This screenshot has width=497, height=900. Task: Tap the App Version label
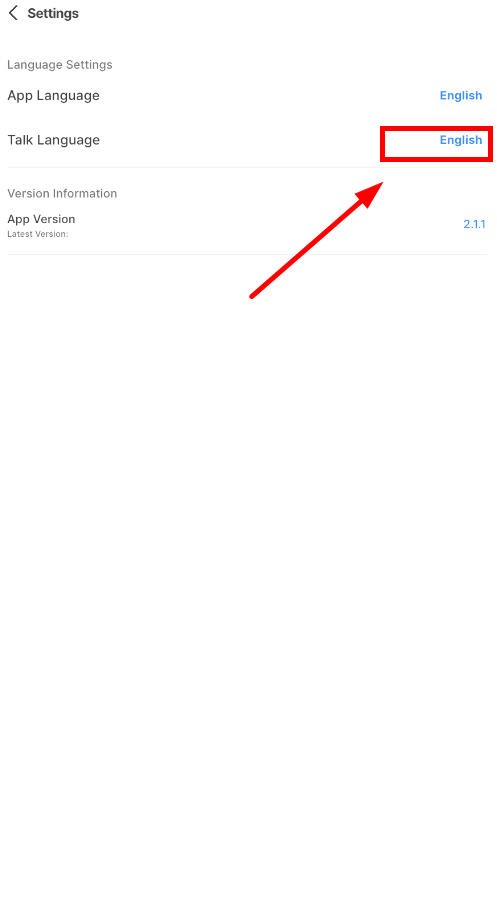click(x=41, y=219)
